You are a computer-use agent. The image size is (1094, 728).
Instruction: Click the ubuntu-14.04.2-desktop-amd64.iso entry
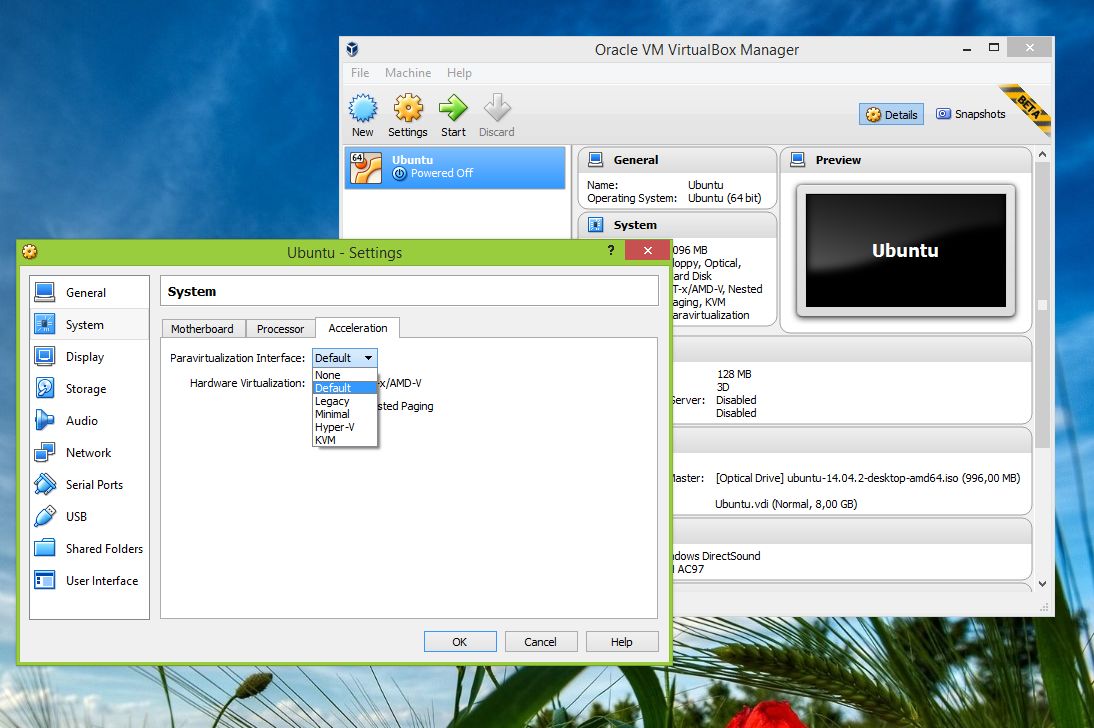(868, 478)
